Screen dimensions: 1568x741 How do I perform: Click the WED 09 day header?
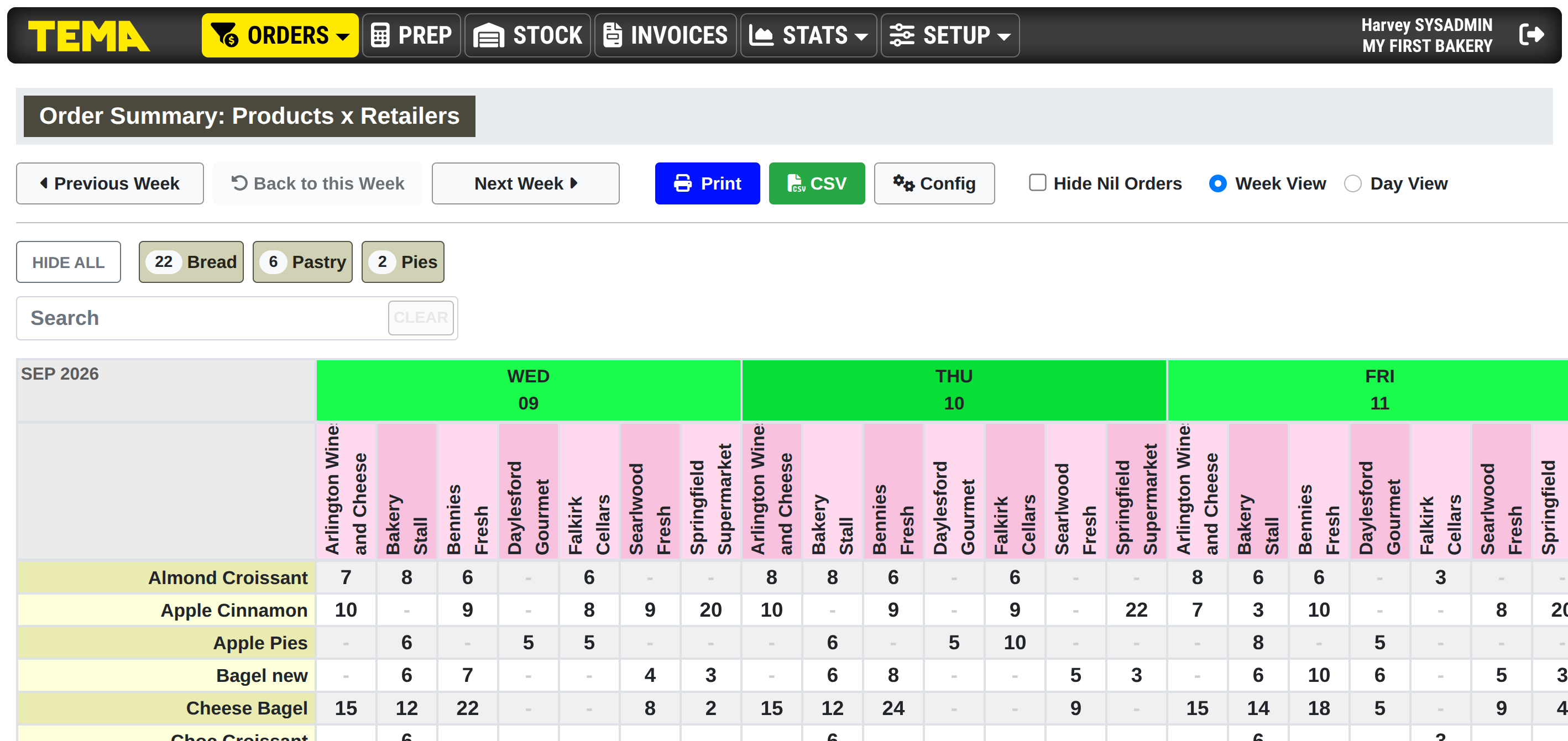click(529, 390)
